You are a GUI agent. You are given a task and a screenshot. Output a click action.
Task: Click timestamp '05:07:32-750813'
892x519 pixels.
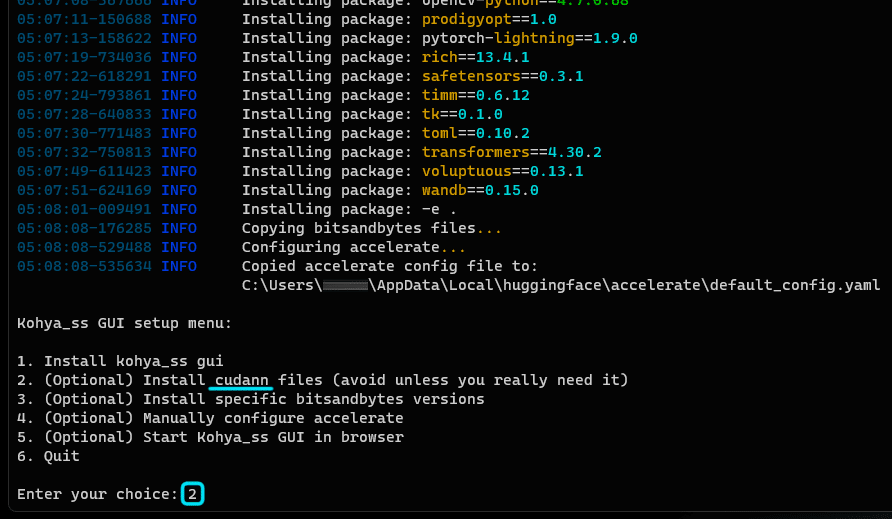84,153
